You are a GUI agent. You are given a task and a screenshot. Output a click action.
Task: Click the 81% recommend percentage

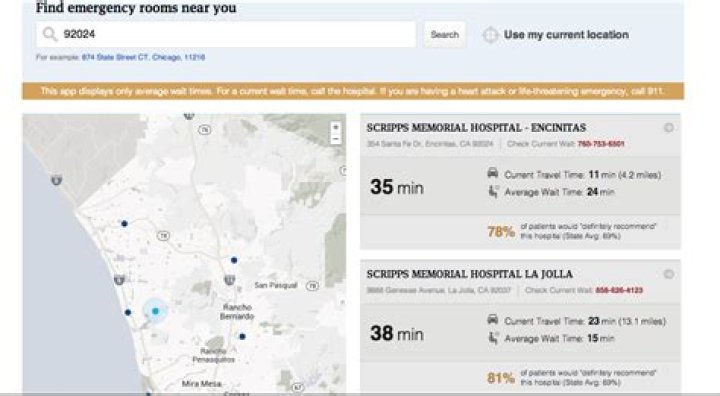501,378
